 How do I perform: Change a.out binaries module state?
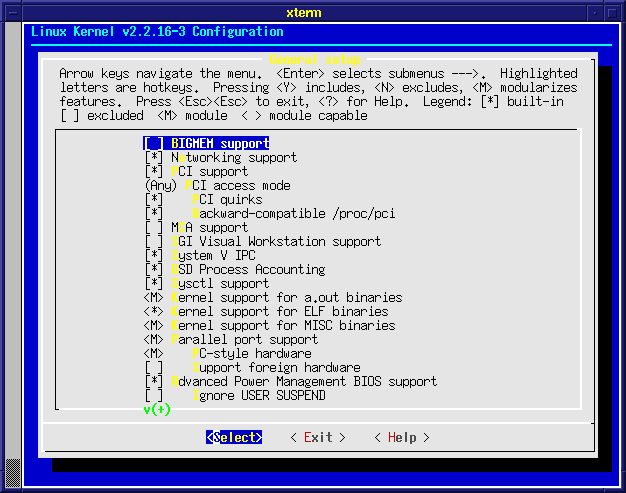153,298
